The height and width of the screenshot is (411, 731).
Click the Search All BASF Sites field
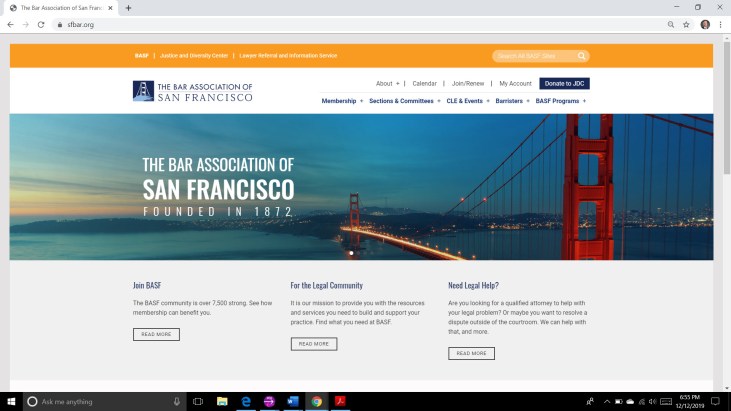[x=533, y=56]
